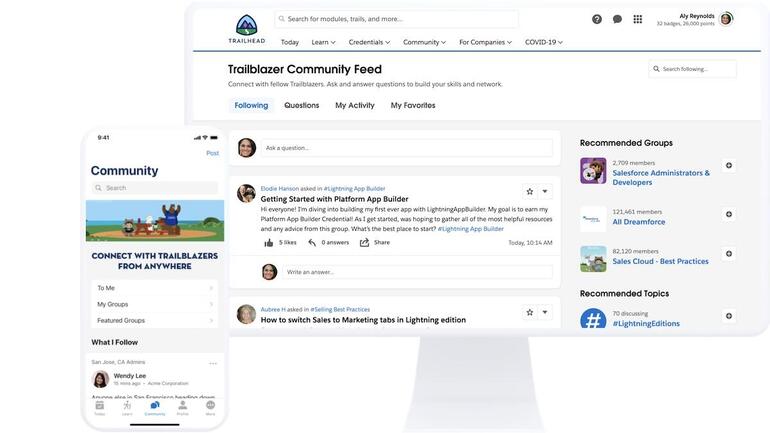Click the Search following field
Image resolution: width=770 pixels, height=433 pixels.
pos(692,69)
